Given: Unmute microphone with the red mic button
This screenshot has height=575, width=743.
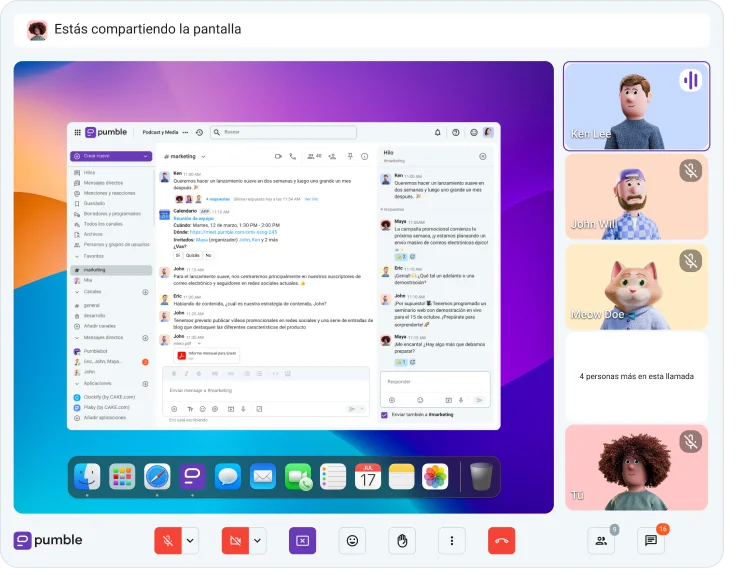Looking at the screenshot, I should tap(168, 540).
